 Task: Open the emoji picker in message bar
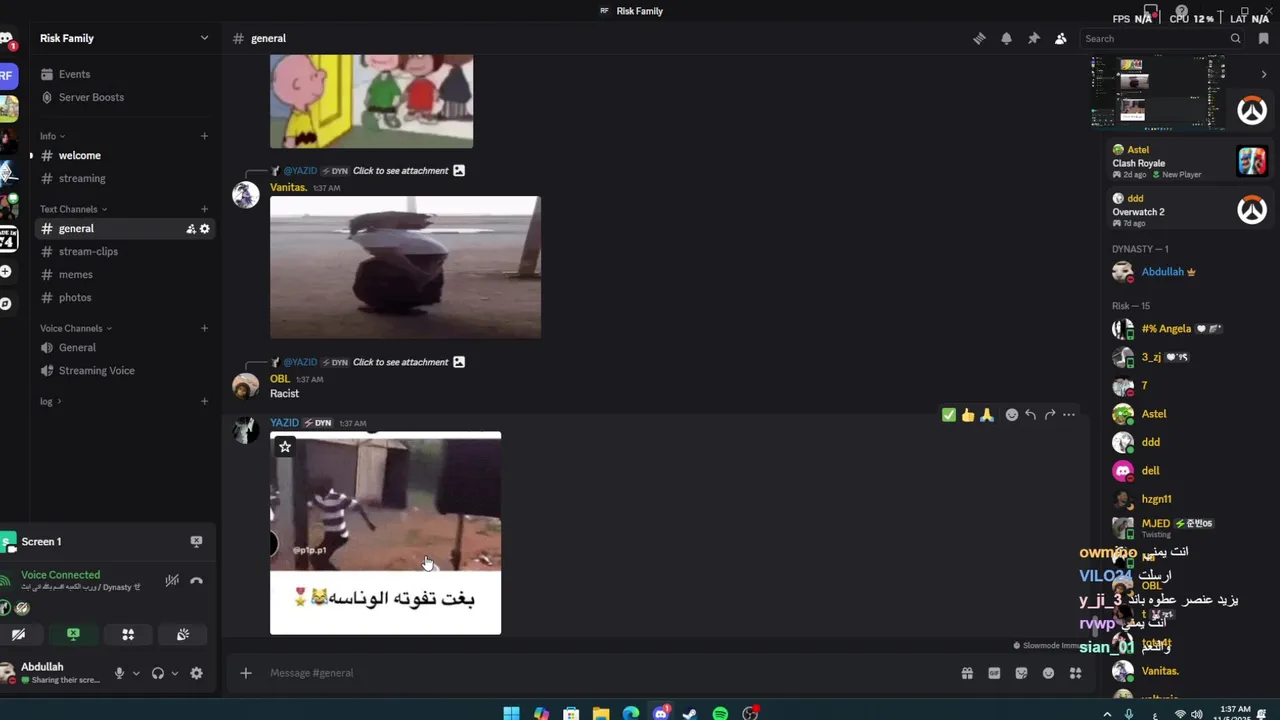(x=1048, y=673)
